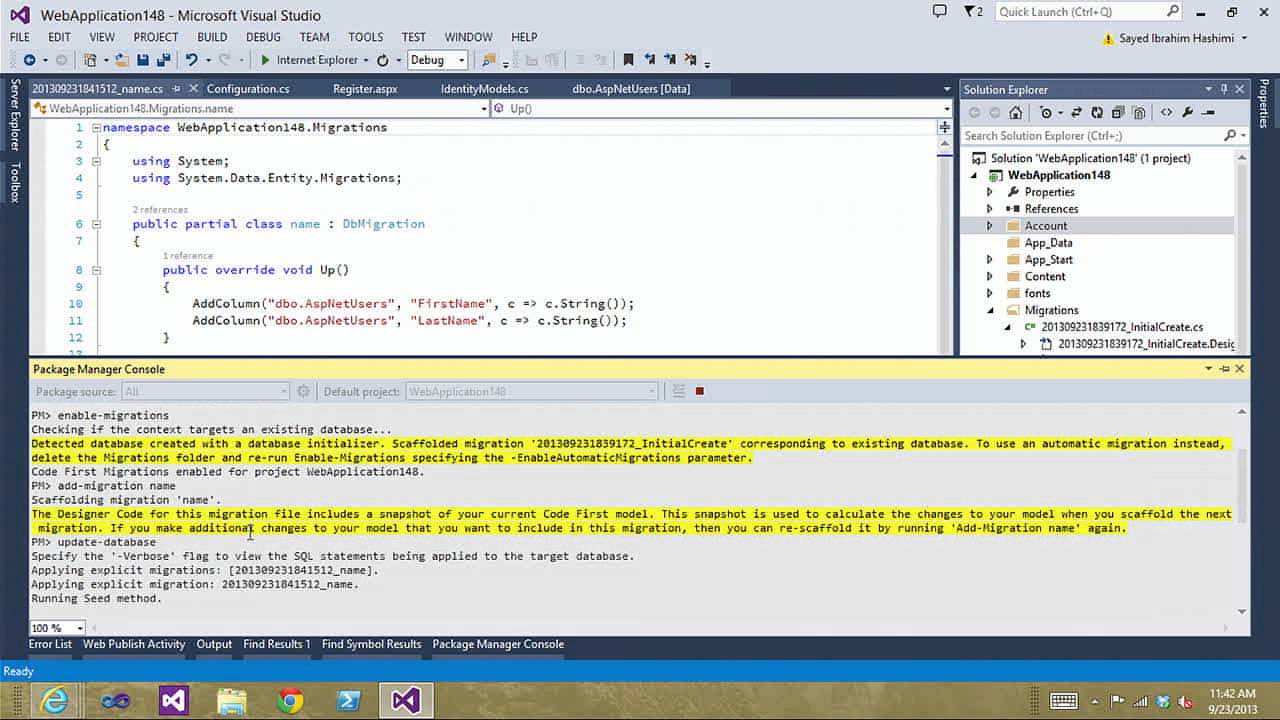
Task: Clear all bookmarks icon in toolbar
Action: coord(692,60)
